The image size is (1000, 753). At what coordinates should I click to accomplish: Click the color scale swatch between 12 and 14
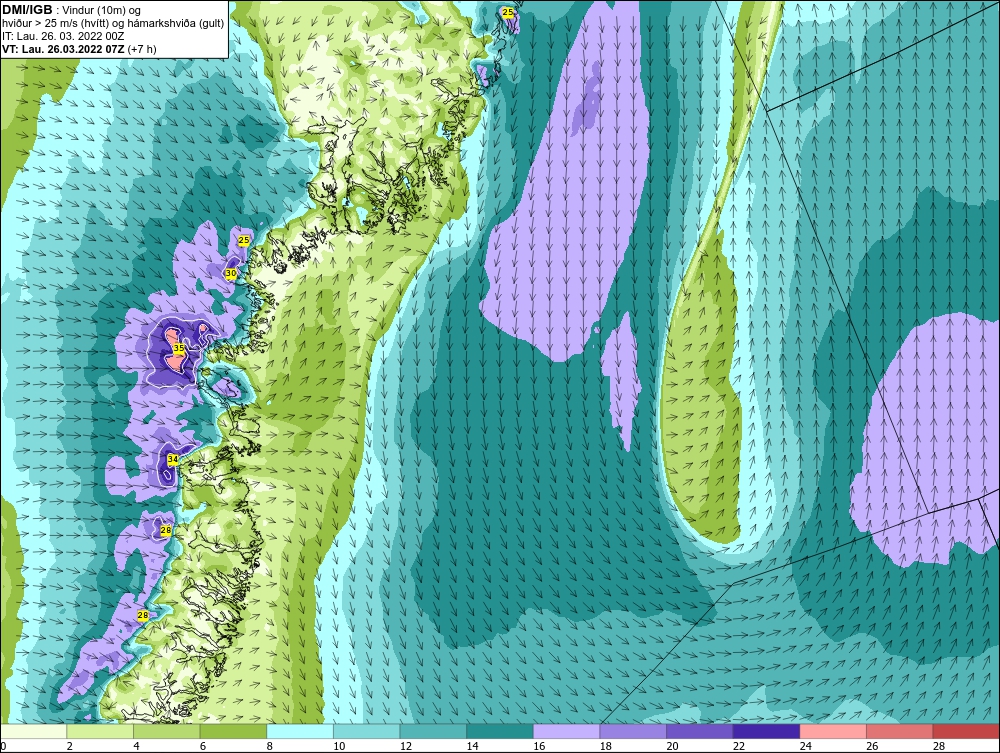[433, 731]
